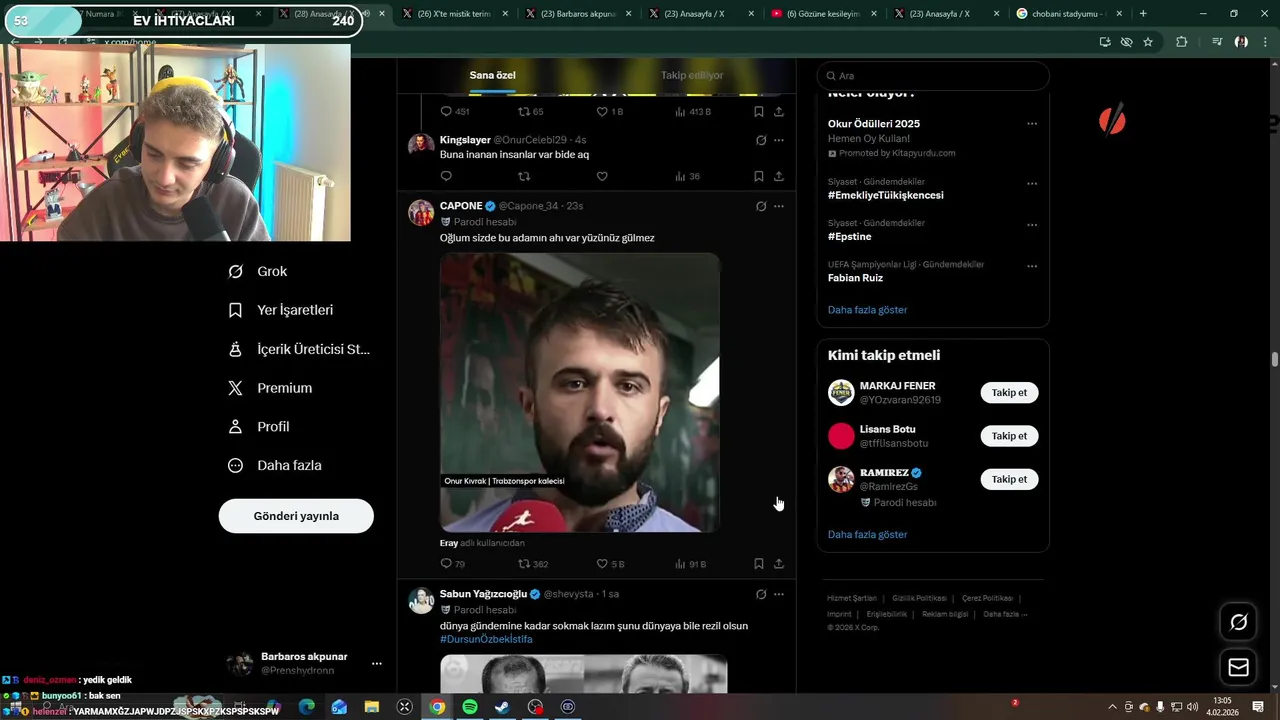Image resolution: width=1280 pixels, height=720 pixels.
Task: Repost the top post with 65 reposts
Action: [531, 111]
